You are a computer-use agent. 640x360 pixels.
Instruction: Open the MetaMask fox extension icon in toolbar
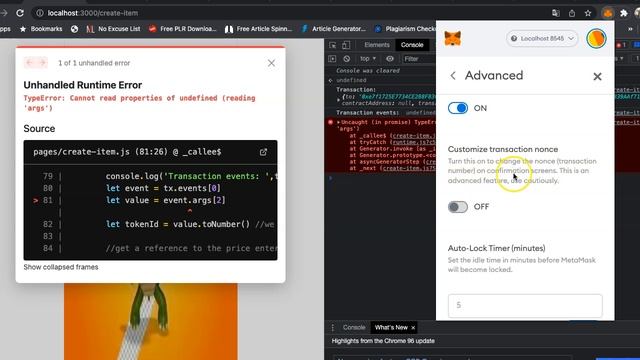click(608, 13)
